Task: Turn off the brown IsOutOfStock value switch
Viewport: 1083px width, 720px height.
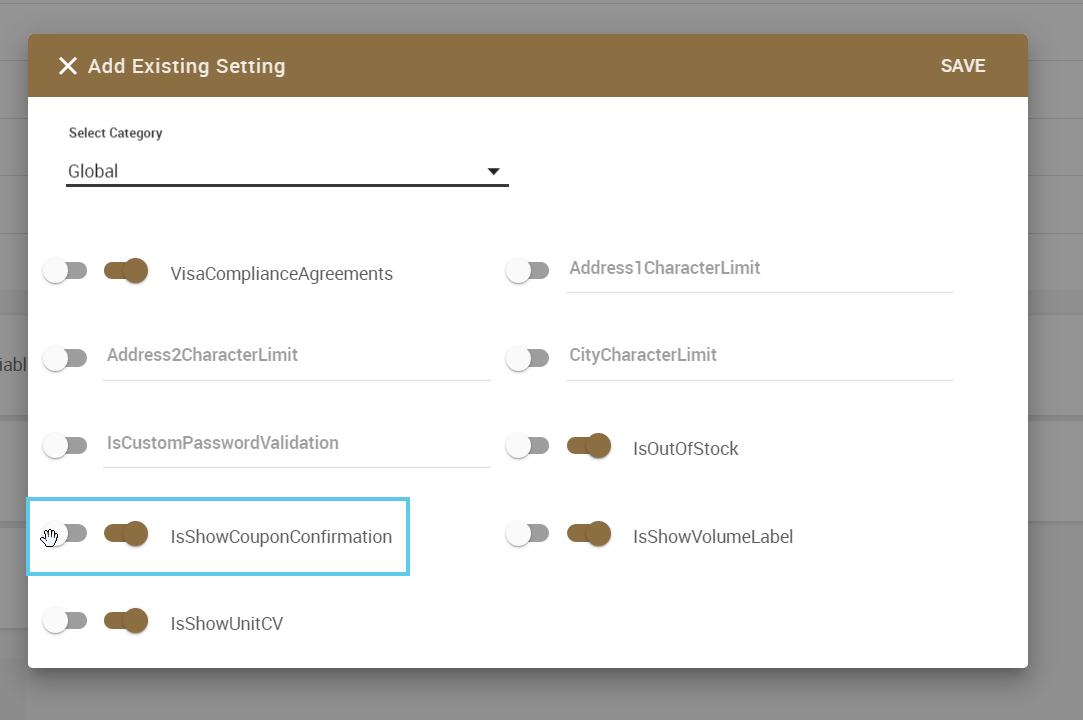Action: pos(589,446)
